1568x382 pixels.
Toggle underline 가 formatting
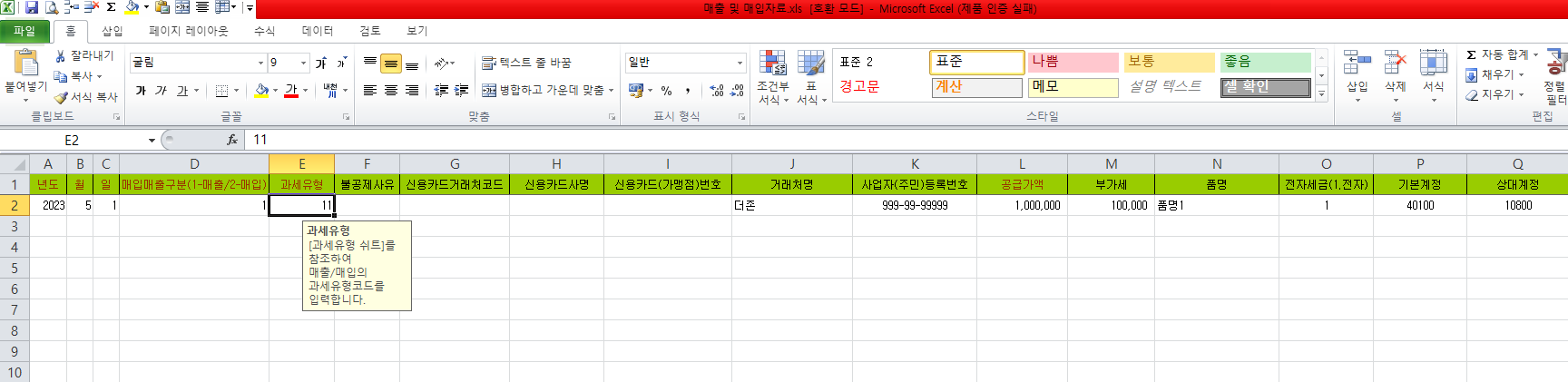(x=182, y=91)
